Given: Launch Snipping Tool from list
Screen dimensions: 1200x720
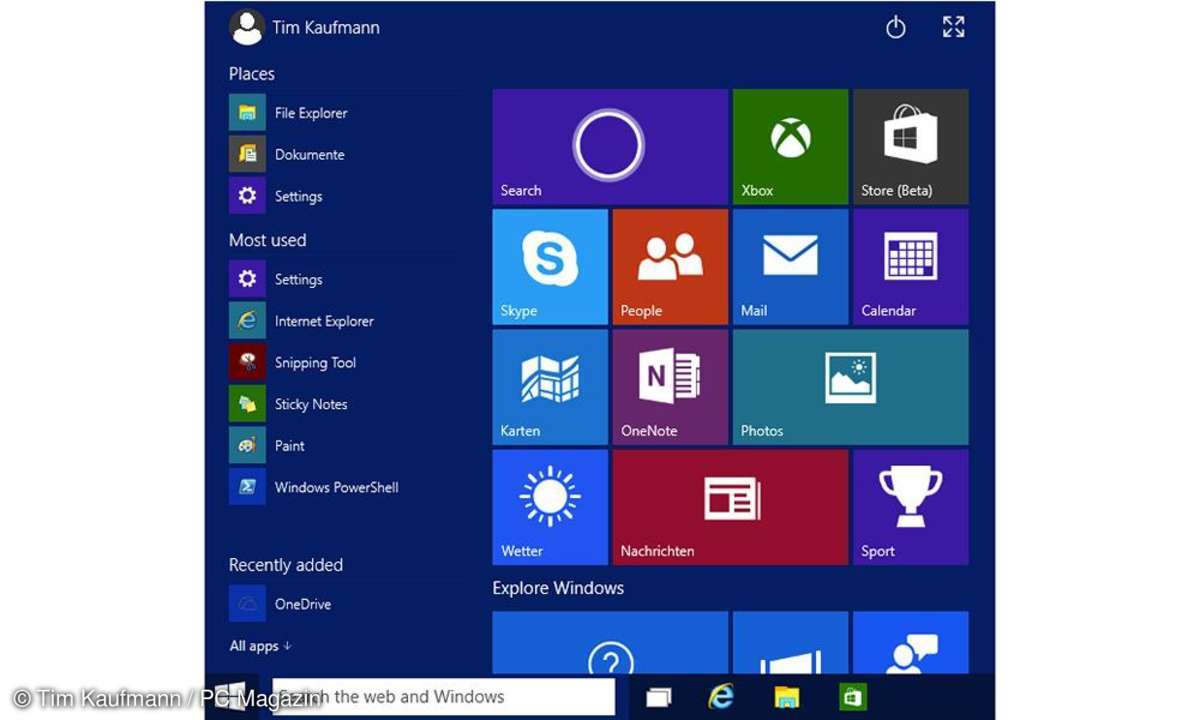Looking at the screenshot, I should pyautogui.click(x=293, y=363).
